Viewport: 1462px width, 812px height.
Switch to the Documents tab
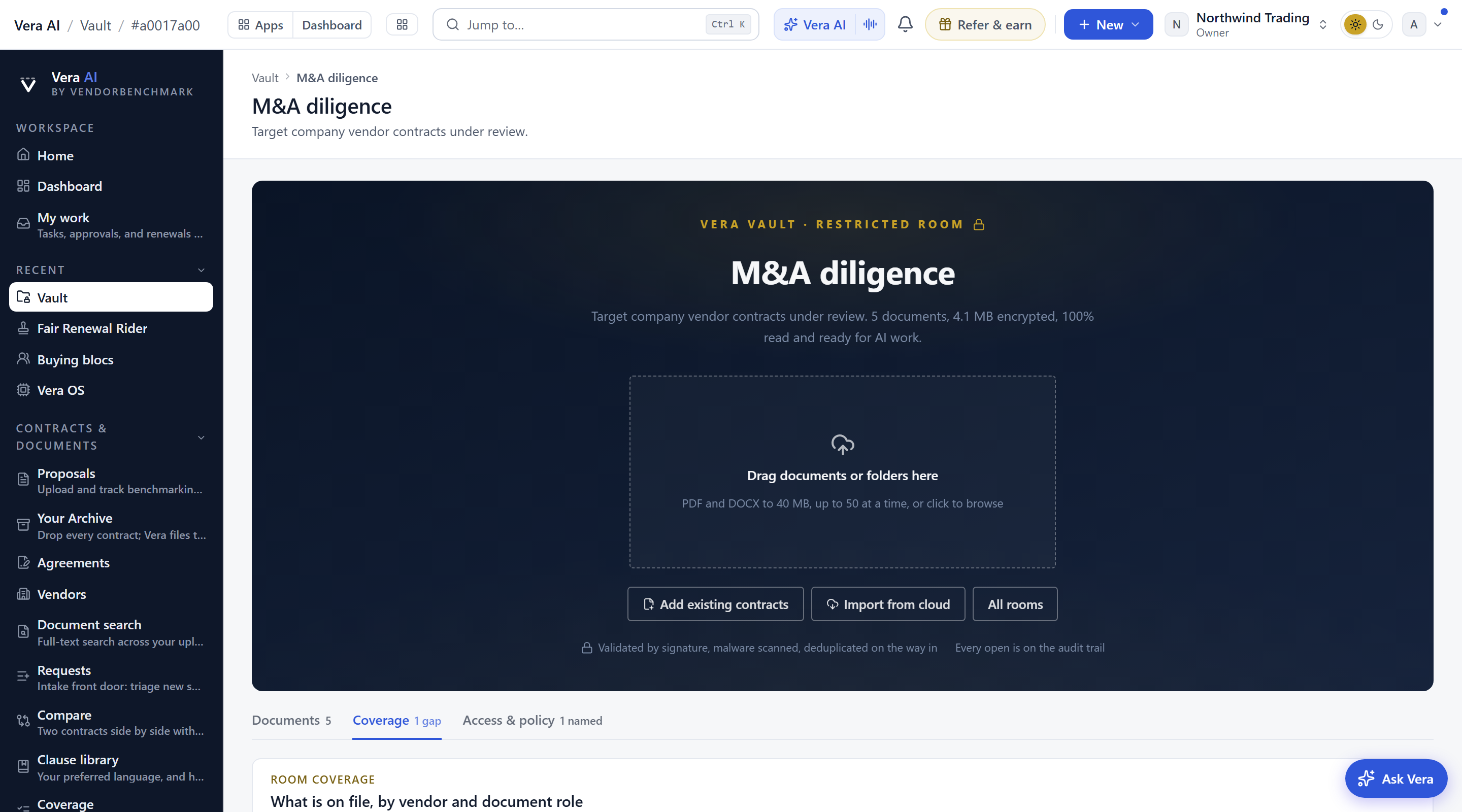coord(292,720)
